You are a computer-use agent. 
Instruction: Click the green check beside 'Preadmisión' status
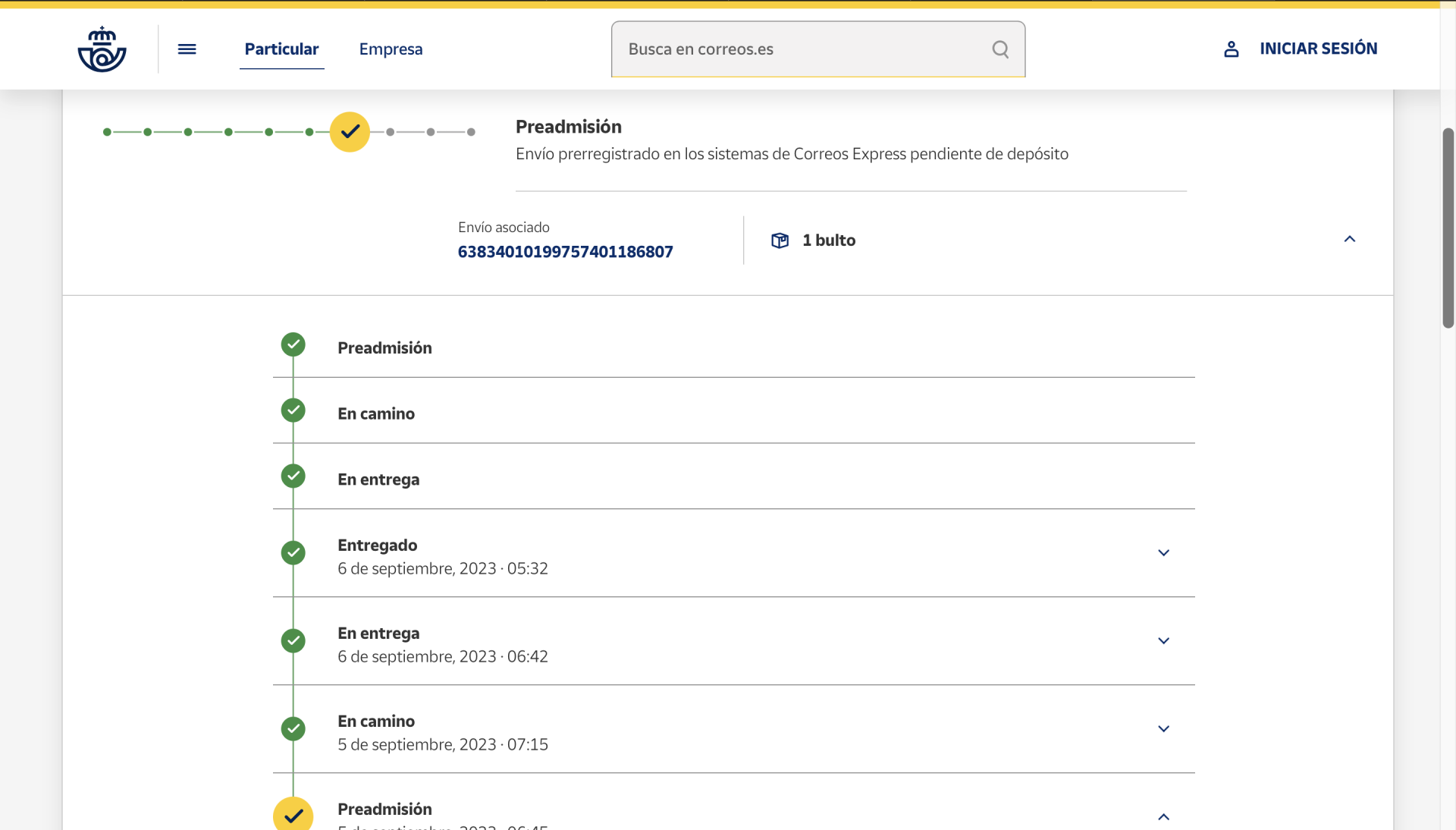[293, 344]
